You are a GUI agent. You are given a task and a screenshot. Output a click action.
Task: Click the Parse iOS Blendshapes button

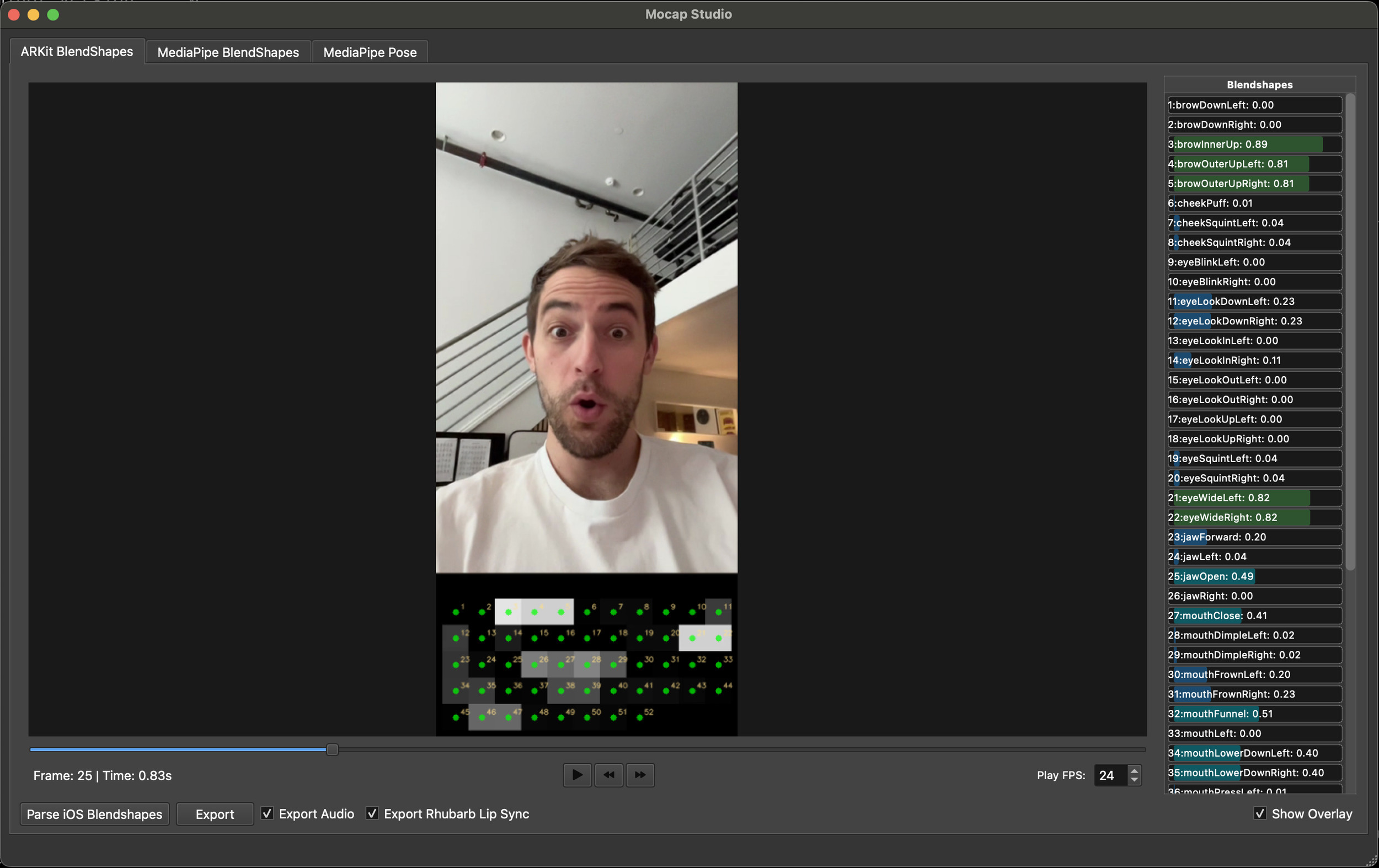click(x=94, y=813)
